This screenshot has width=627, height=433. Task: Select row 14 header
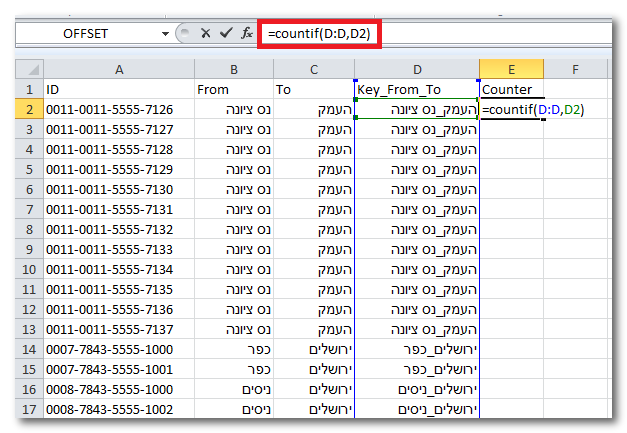(x=29, y=350)
